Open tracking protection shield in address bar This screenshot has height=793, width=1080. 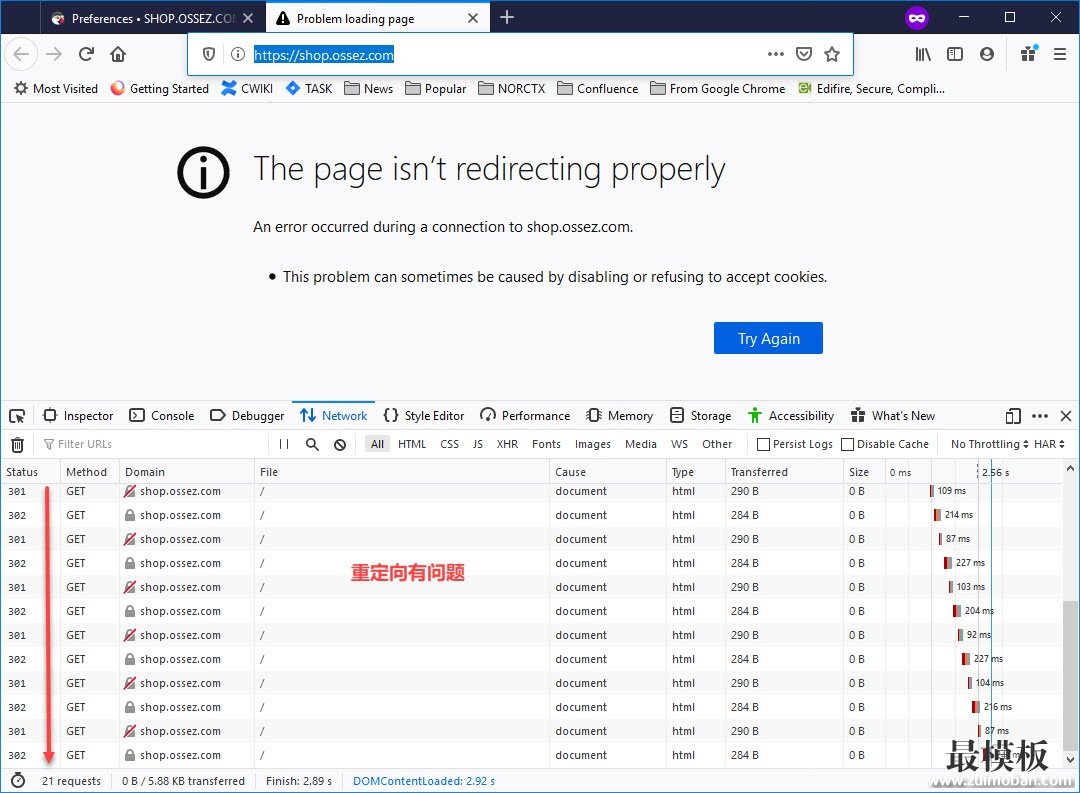pos(209,54)
